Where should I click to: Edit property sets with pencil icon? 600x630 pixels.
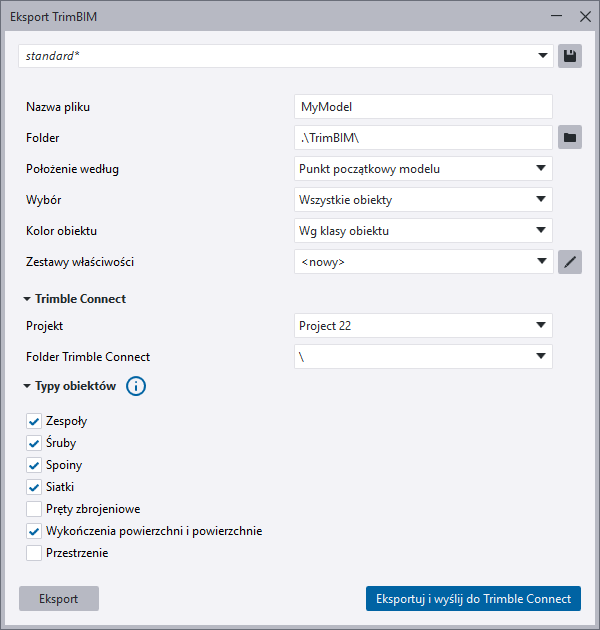pyautogui.click(x=570, y=262)
